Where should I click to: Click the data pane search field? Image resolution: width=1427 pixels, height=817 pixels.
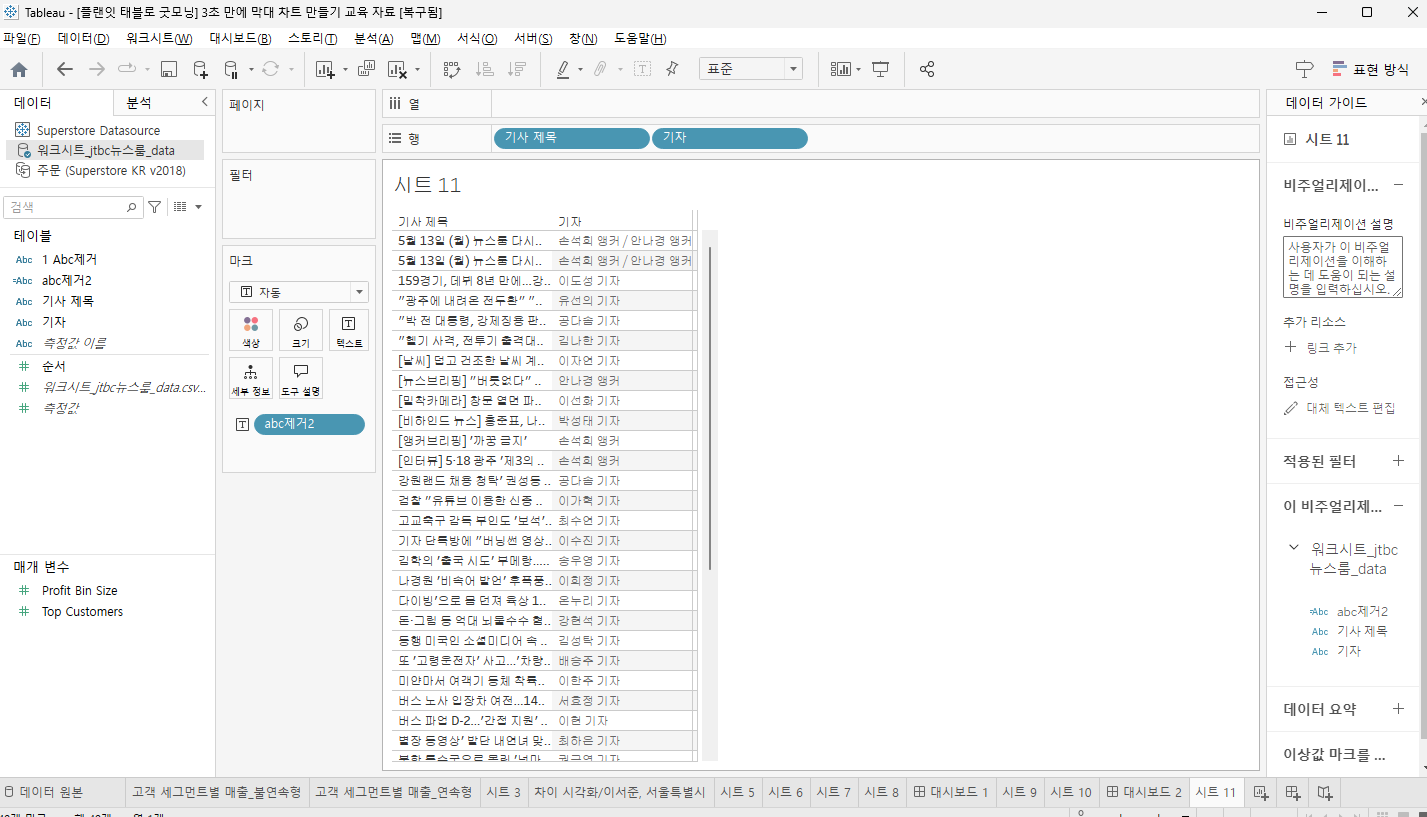pos(74,207)
